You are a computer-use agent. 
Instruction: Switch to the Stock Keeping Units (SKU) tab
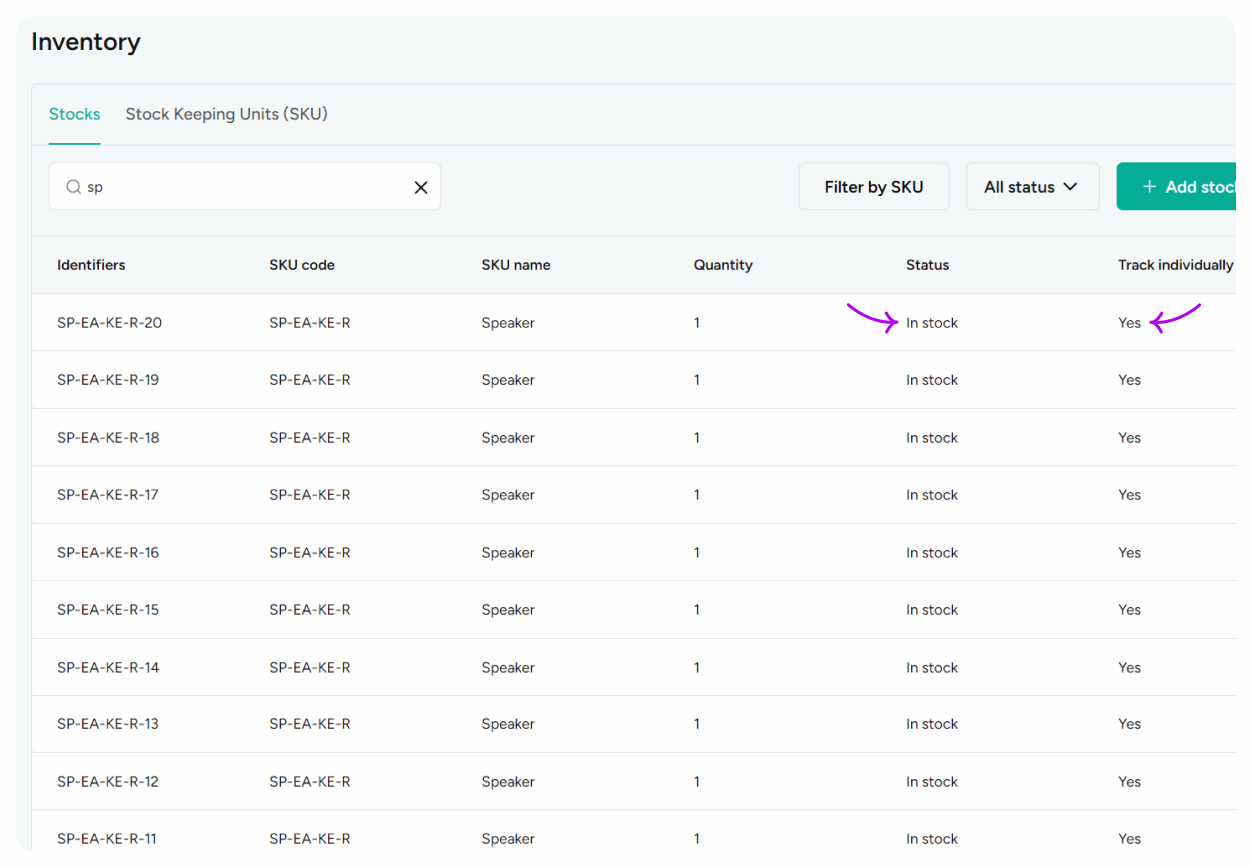pyautogui.click(x=226, y=114)
